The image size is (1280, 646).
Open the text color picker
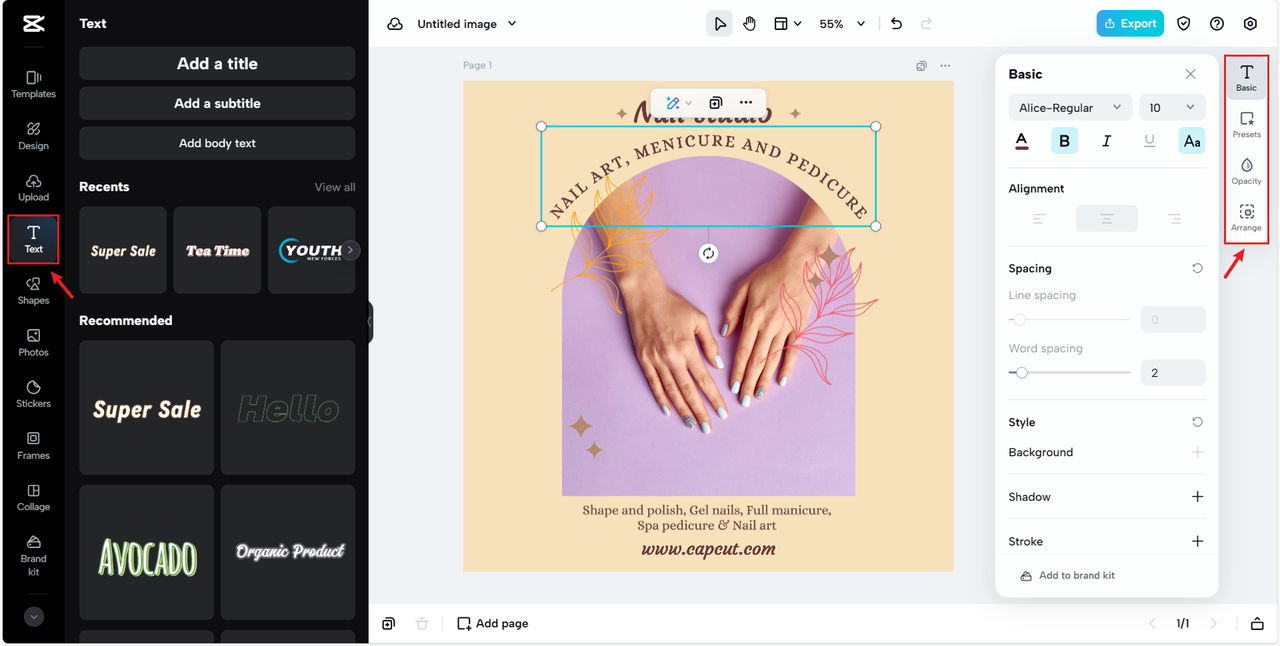1021,141
